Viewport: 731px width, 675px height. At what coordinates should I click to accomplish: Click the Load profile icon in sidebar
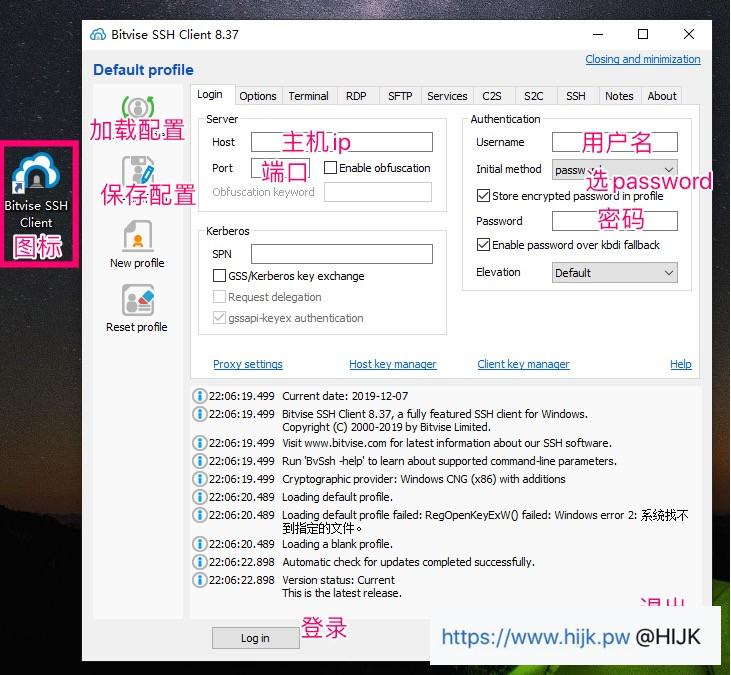coord(137,107)
